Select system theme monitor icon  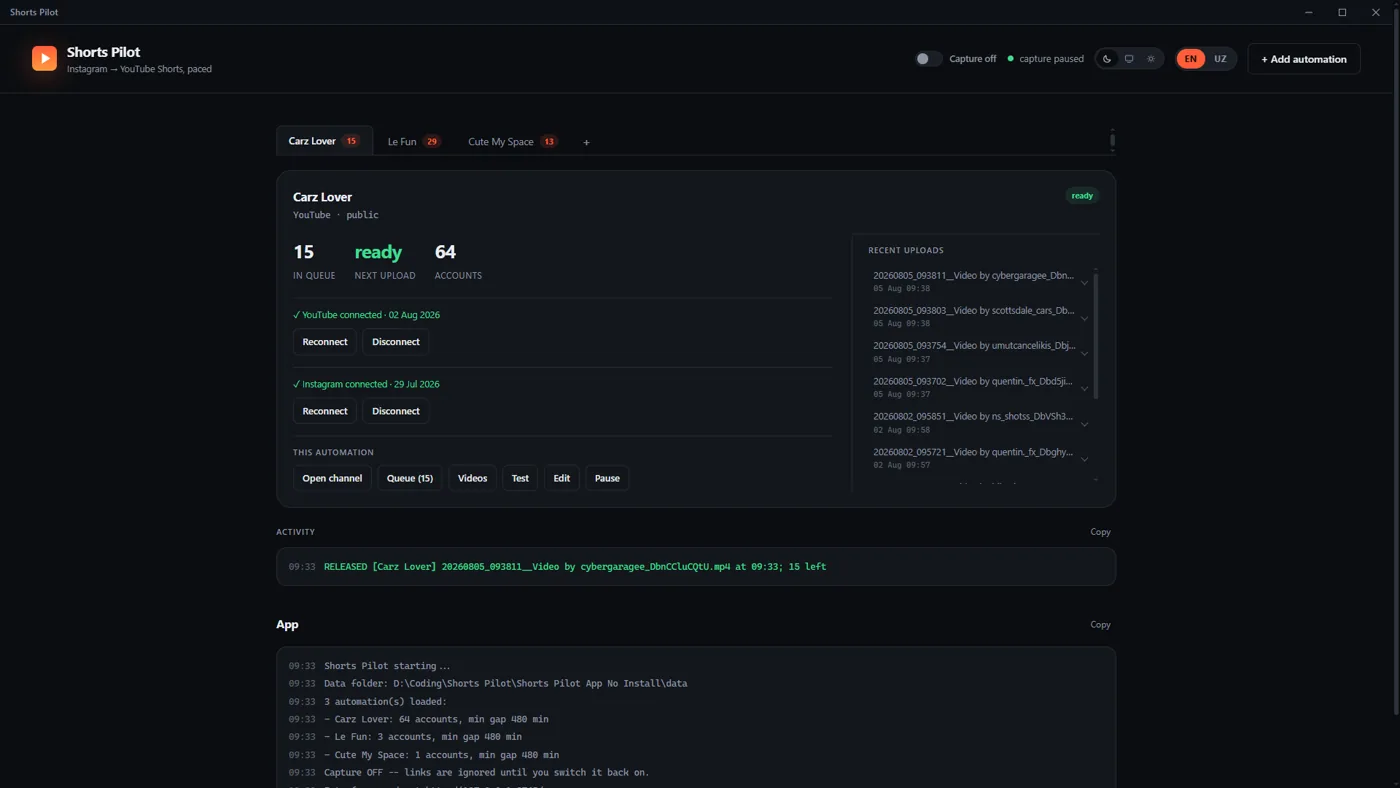pyautogui.click(x=1129, y=59)
